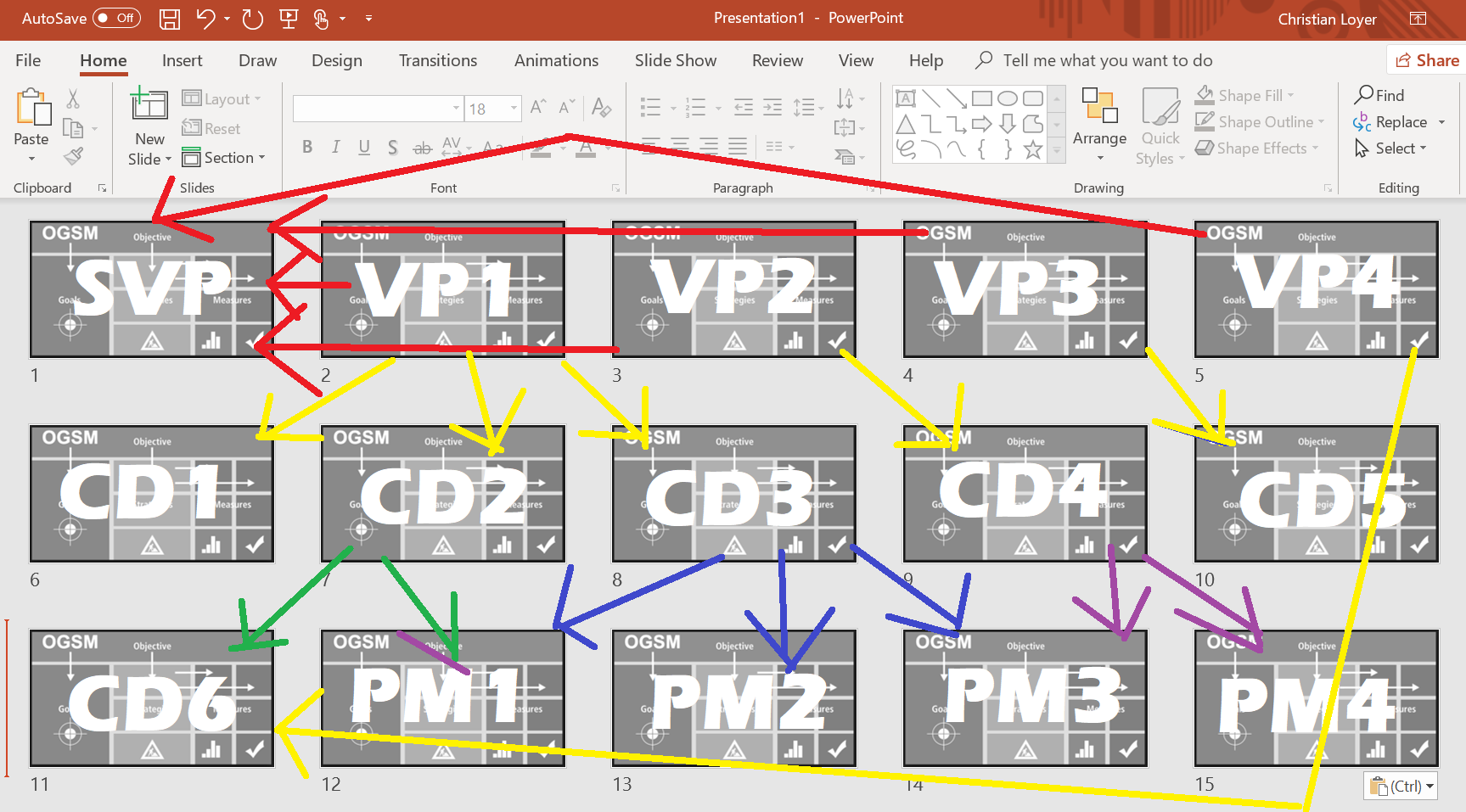Open the Review tab
This screenshot has height=812, width=1466.
tap(778, 60)
